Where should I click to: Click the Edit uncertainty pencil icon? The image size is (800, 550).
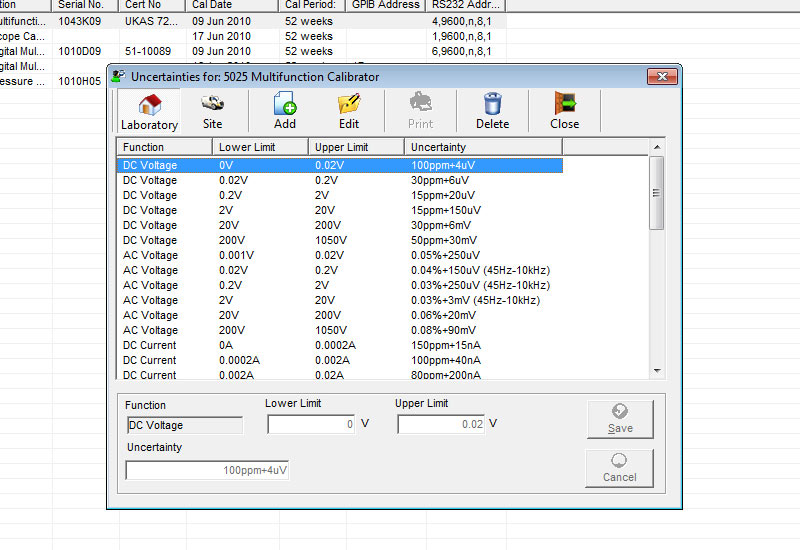pos(348,104)
